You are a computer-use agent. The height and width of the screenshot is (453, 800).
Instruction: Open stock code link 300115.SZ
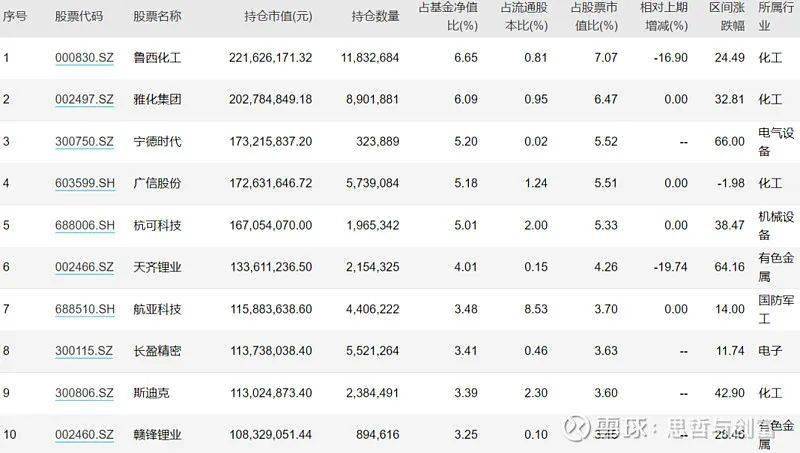coord(83,351)
